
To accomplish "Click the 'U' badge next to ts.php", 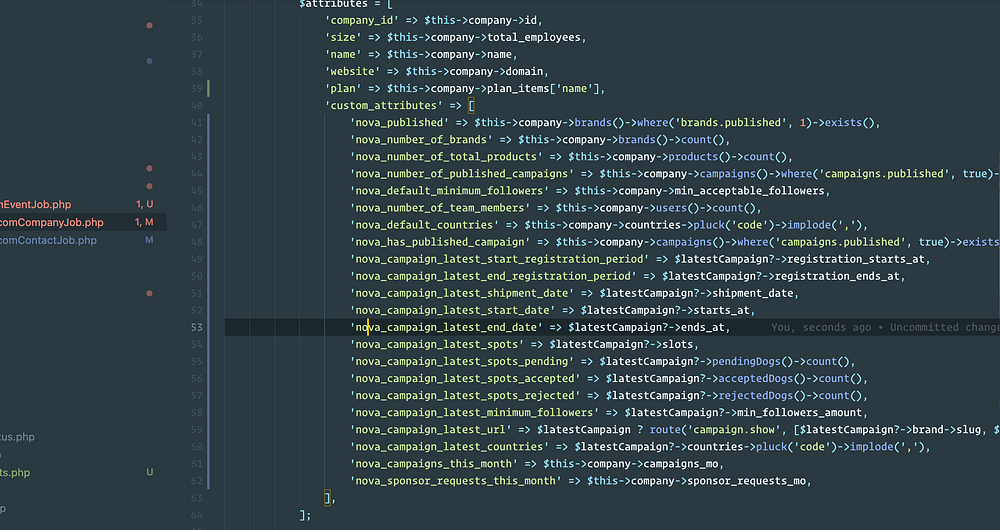I will coord(150,473).
